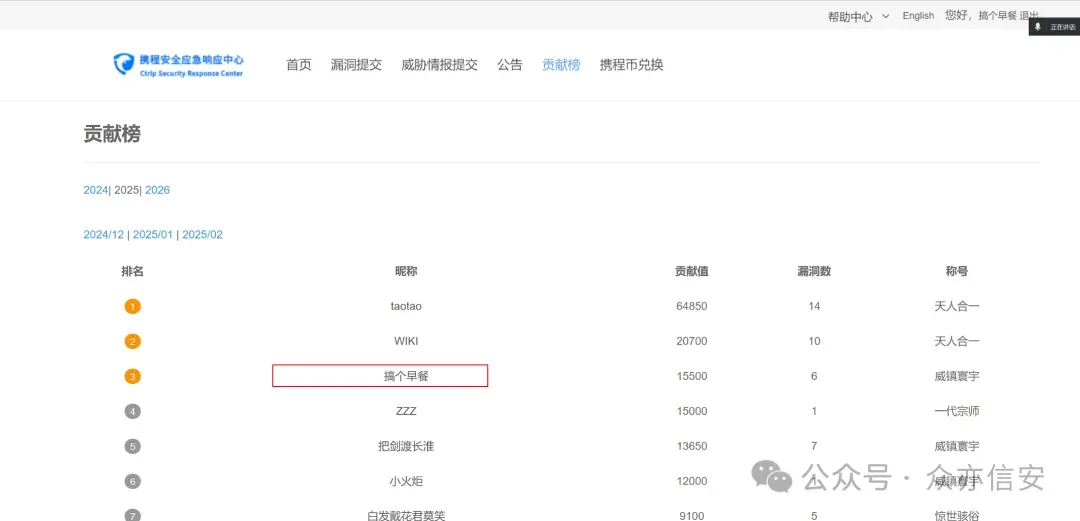
Task: Click nickname 小火炬
Action: tap(406, 481)
